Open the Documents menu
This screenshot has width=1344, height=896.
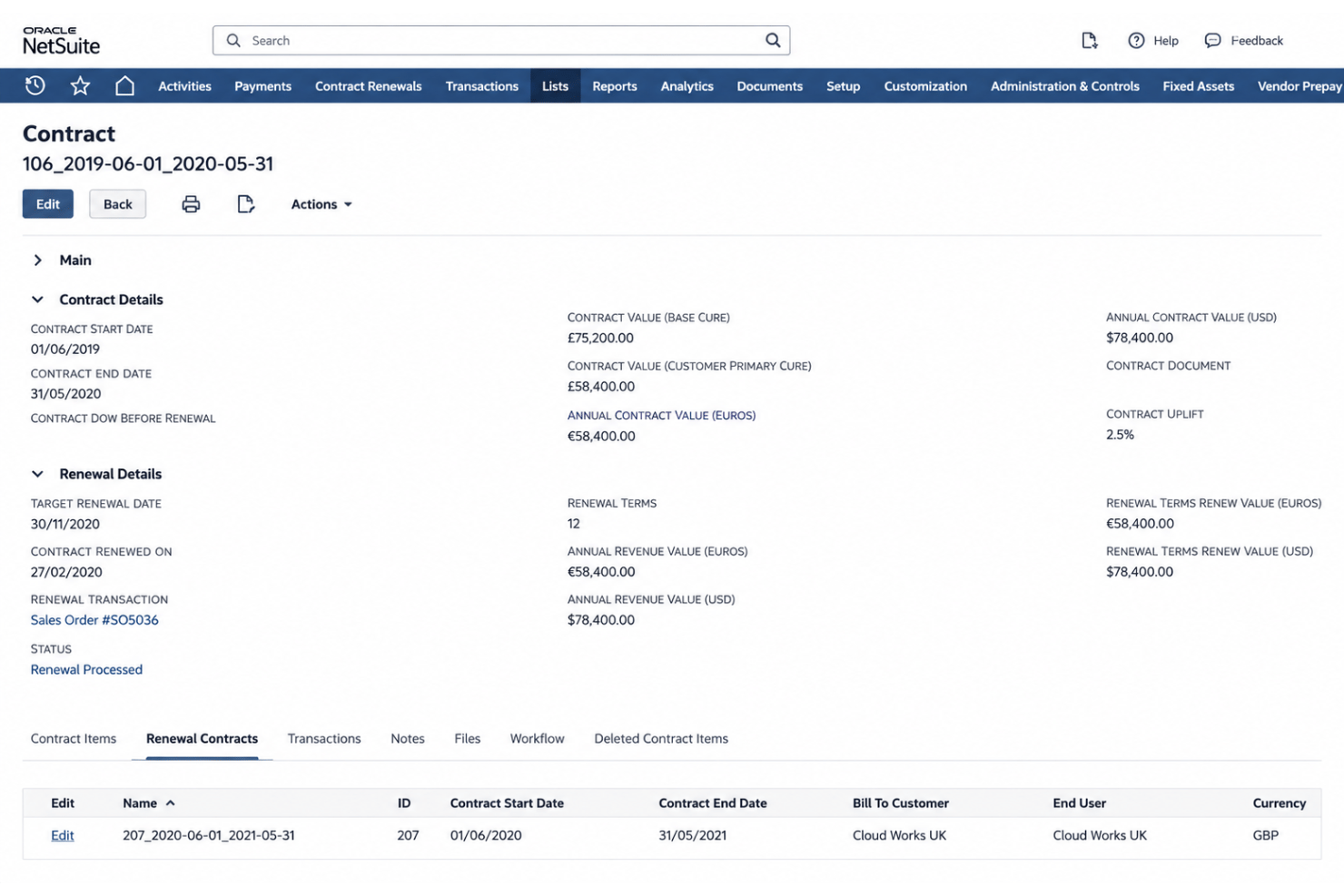[x=769, y=86]
